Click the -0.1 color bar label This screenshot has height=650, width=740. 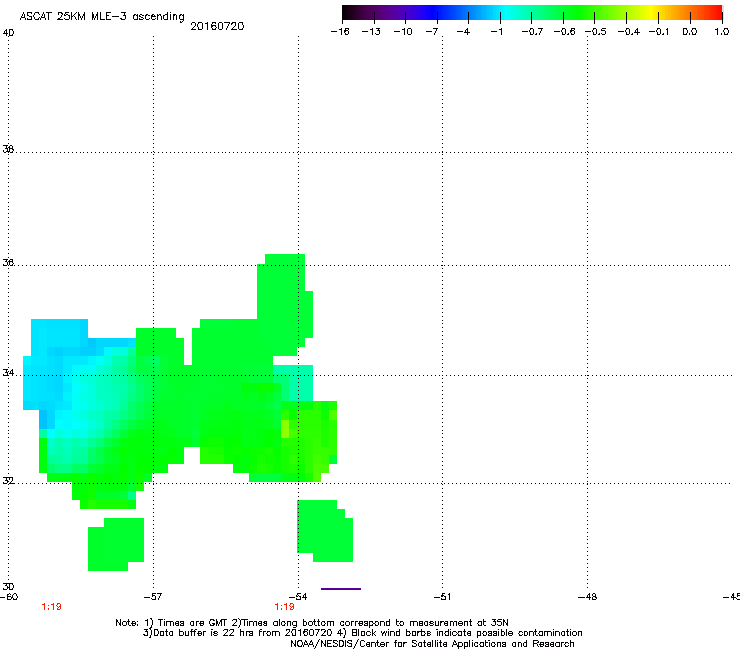tap(658, 32)
